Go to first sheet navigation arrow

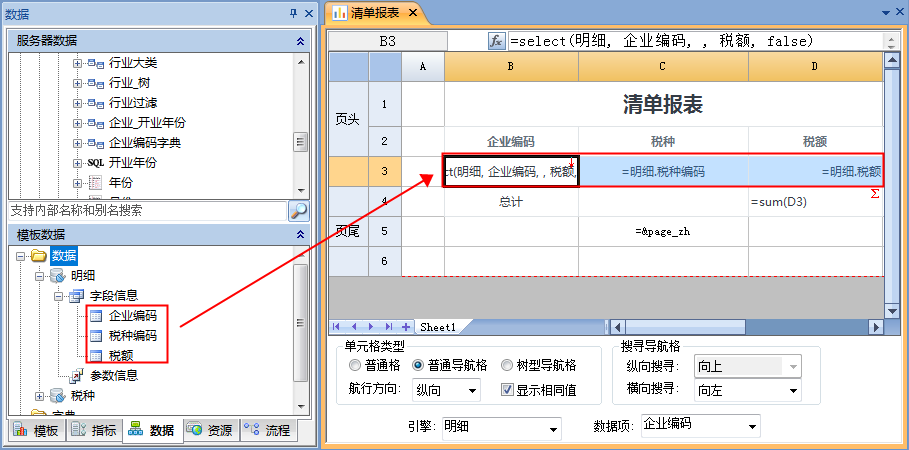point(337,327)
